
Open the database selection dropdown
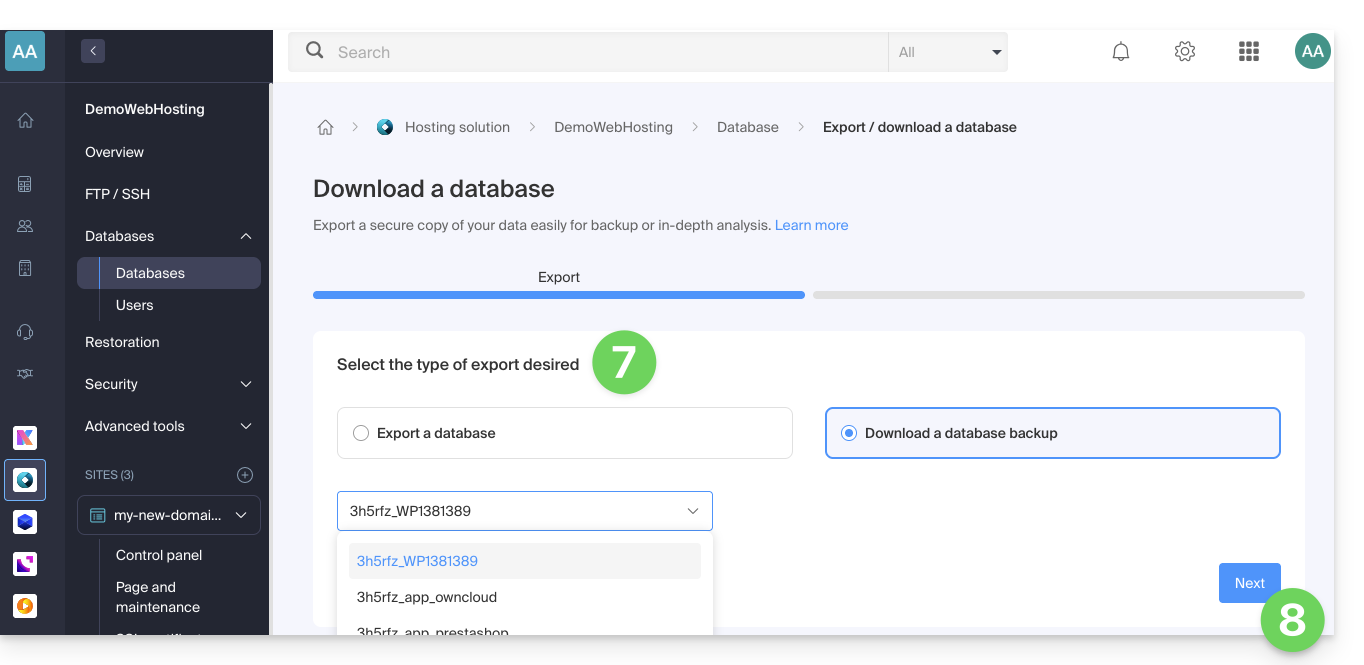(x=524, y=511)
